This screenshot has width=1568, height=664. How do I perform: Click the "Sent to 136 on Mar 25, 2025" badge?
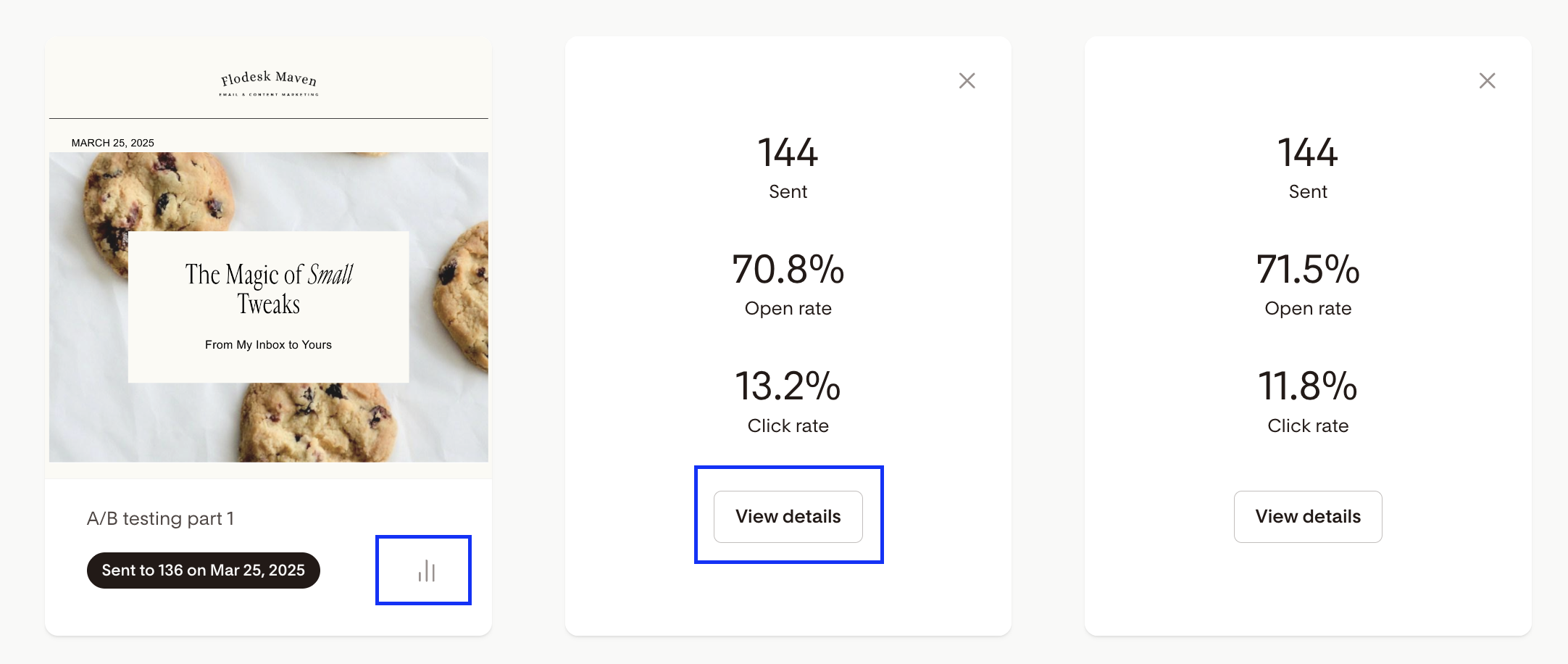click(203, 570)
